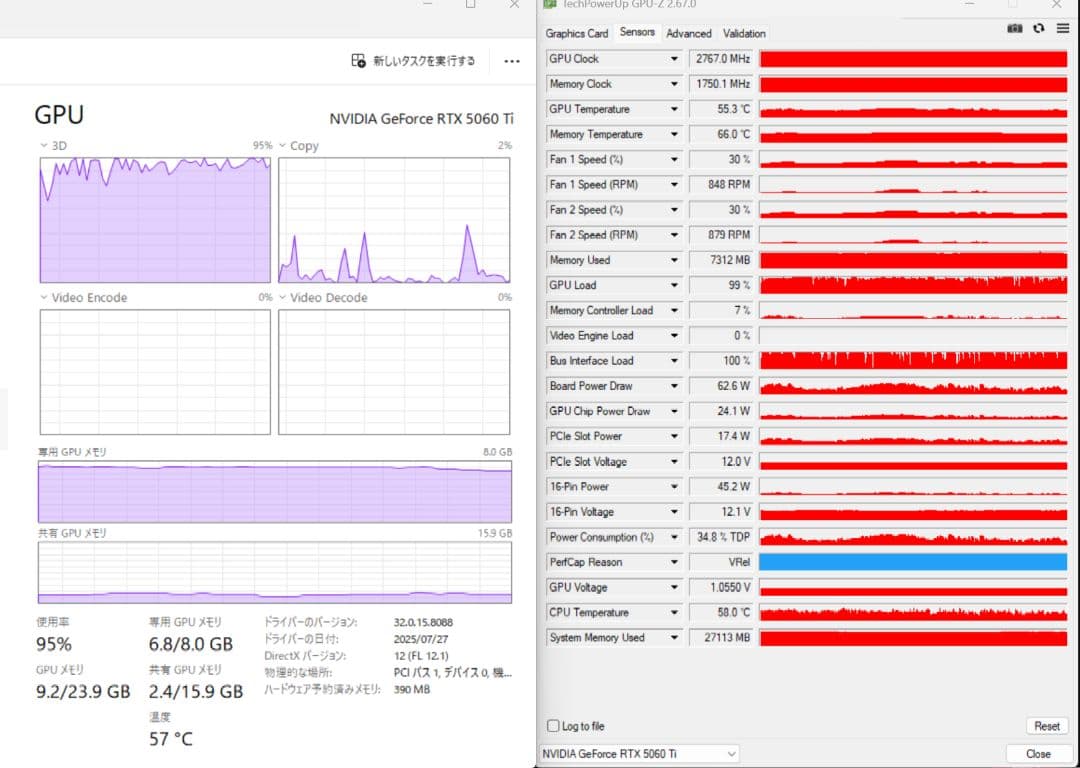Switch to the Graphics Card tab
The image size is (1080, 768).
tap(577, 33)
